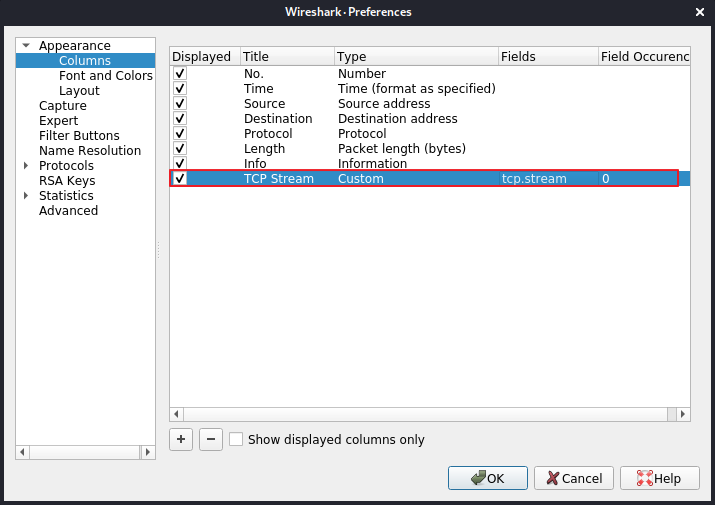
Task: Click OK to apply preferences
Action: (487, 478)
